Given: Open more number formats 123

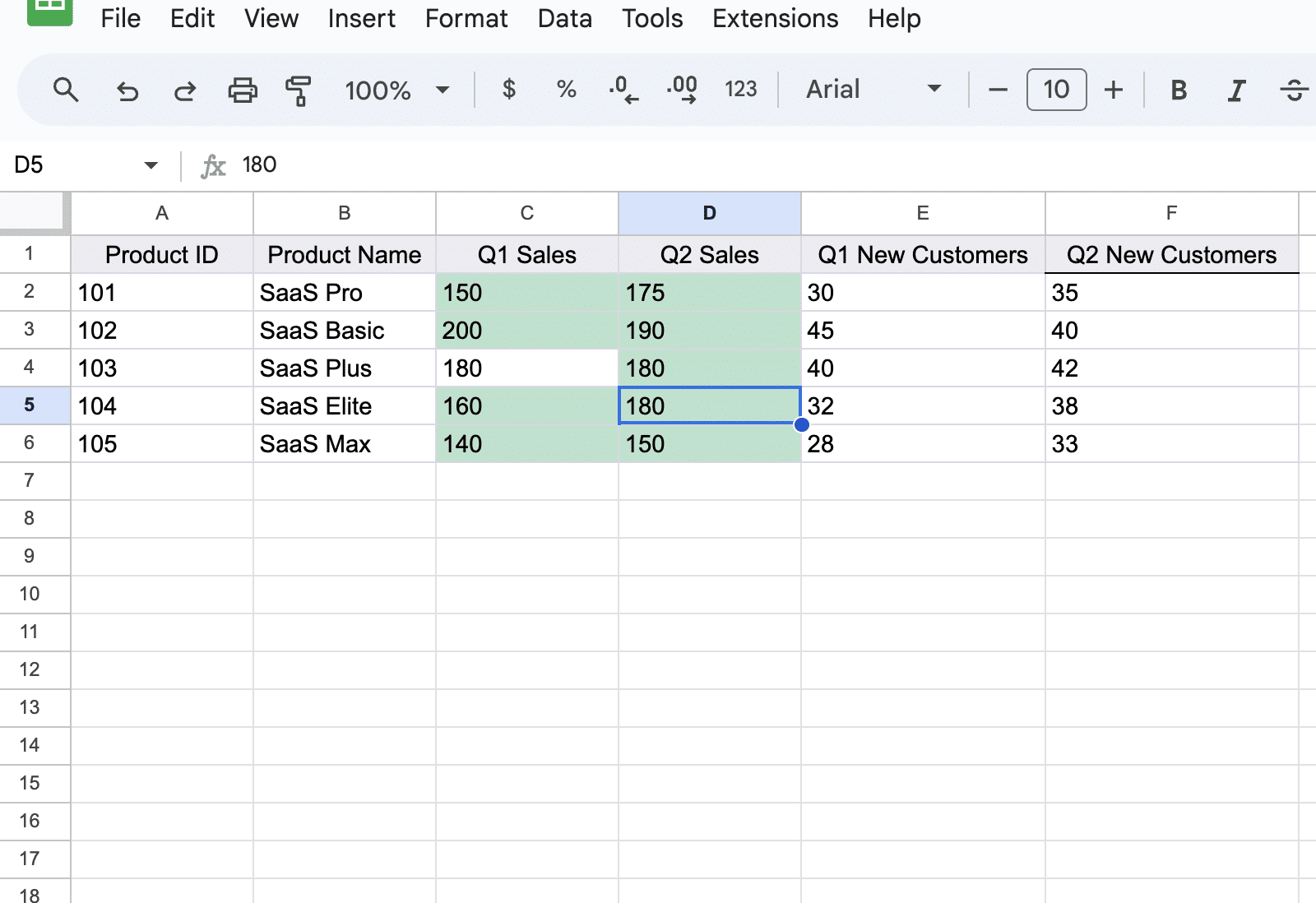Looking at the screenshot, I should [740, 89].
